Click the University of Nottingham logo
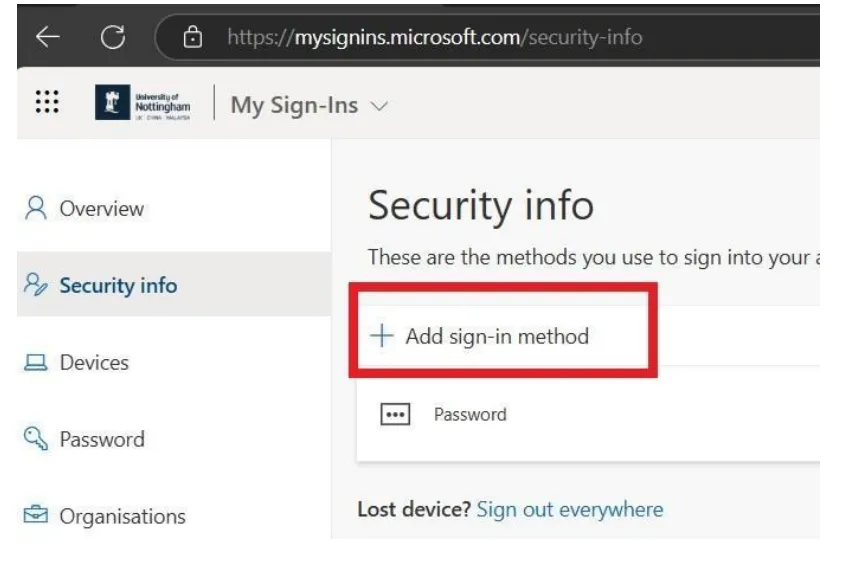The image size is (842, 568). 143,102
